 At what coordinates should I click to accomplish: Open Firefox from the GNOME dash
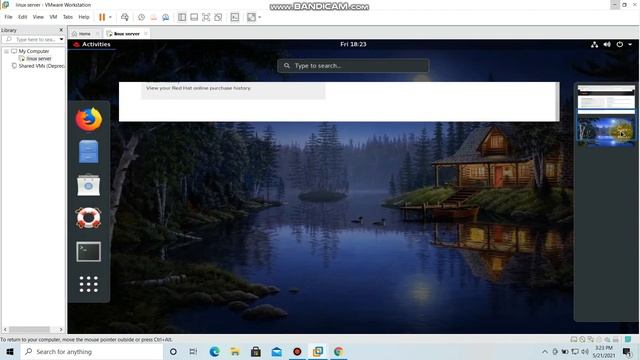click(89, 119)
